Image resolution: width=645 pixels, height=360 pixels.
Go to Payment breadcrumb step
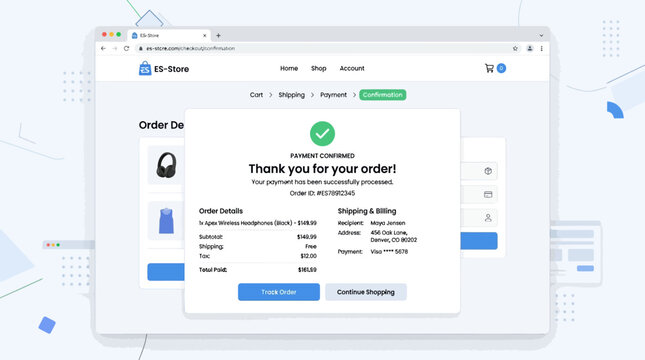(x=333, y=95)
